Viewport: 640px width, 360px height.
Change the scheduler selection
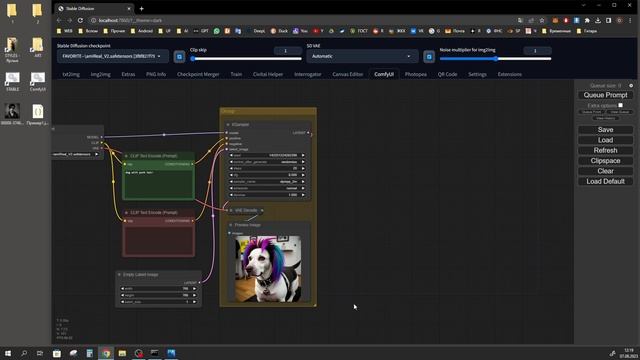267,188
